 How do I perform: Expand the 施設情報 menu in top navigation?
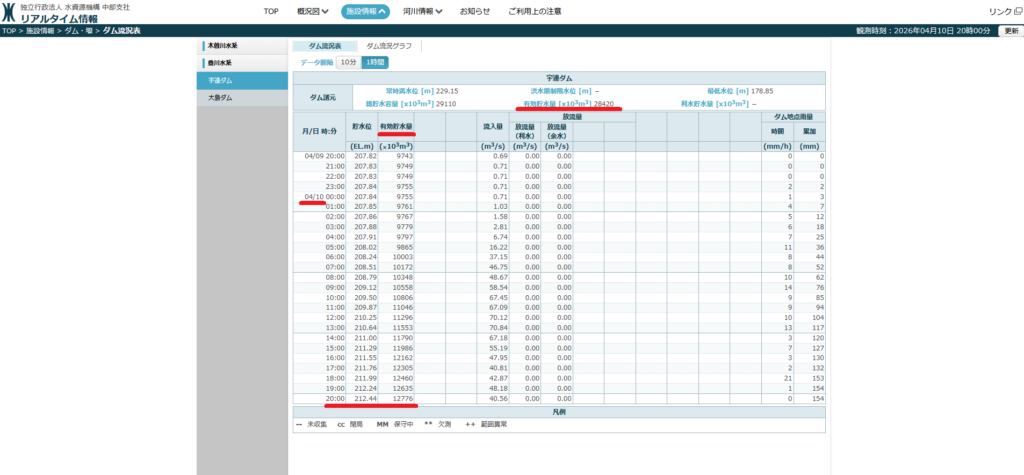[365, 11]
